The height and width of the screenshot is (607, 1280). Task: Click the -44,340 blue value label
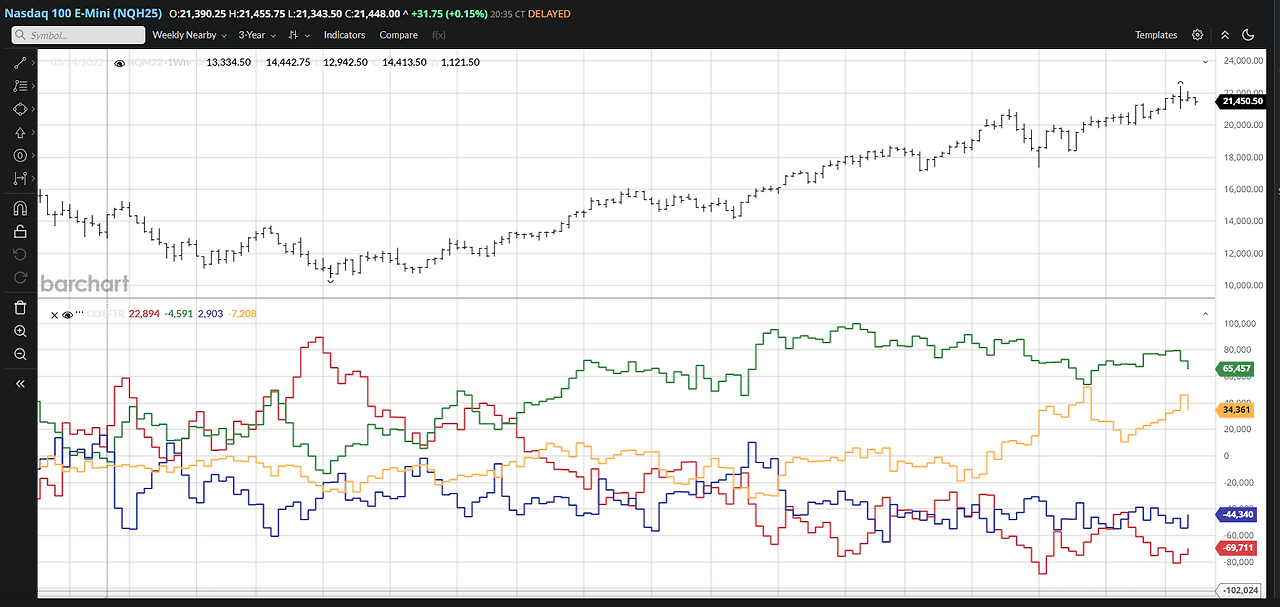pyautogui.click(x=1236, y=515)
